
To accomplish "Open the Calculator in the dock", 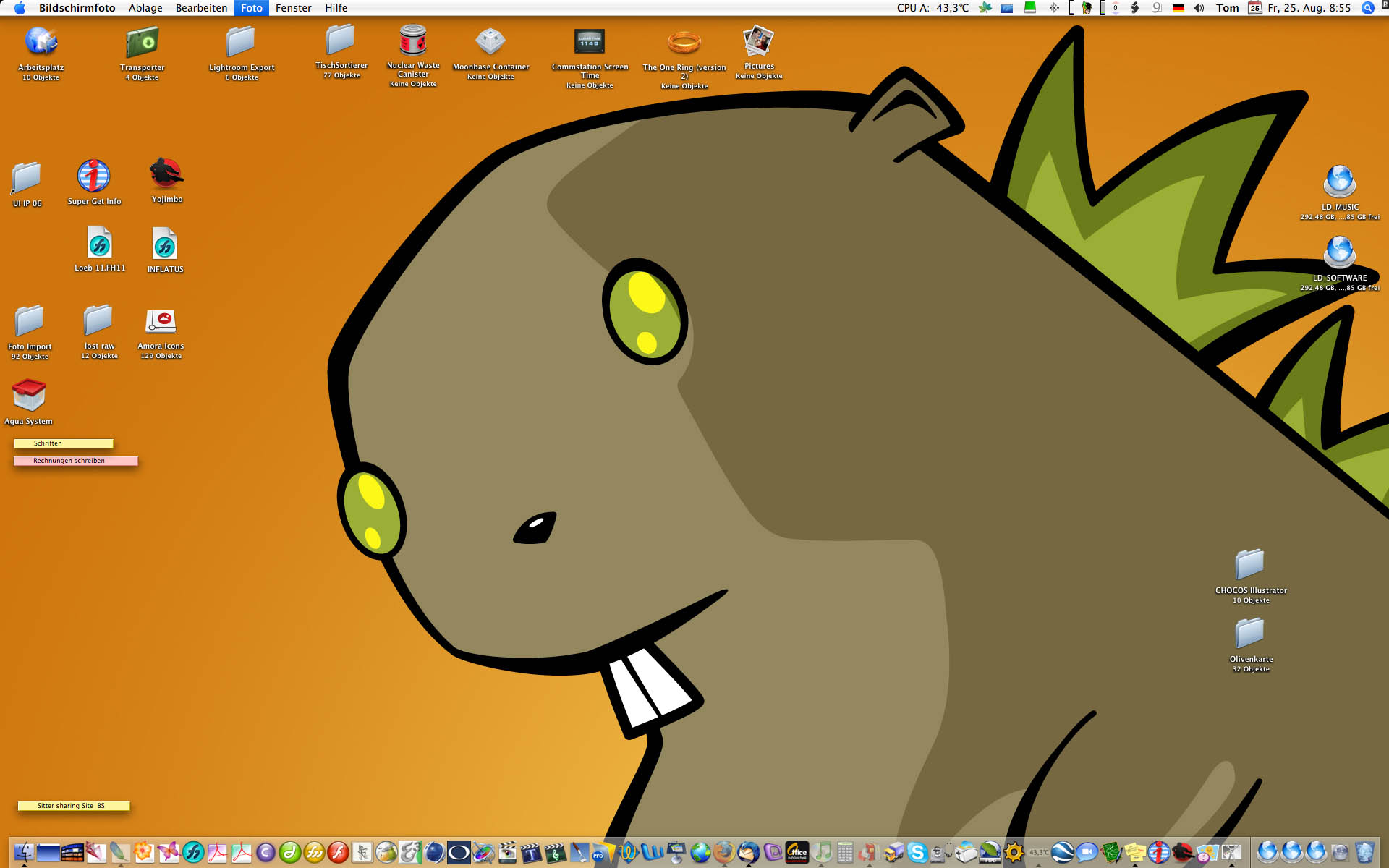I will (845, 852).
